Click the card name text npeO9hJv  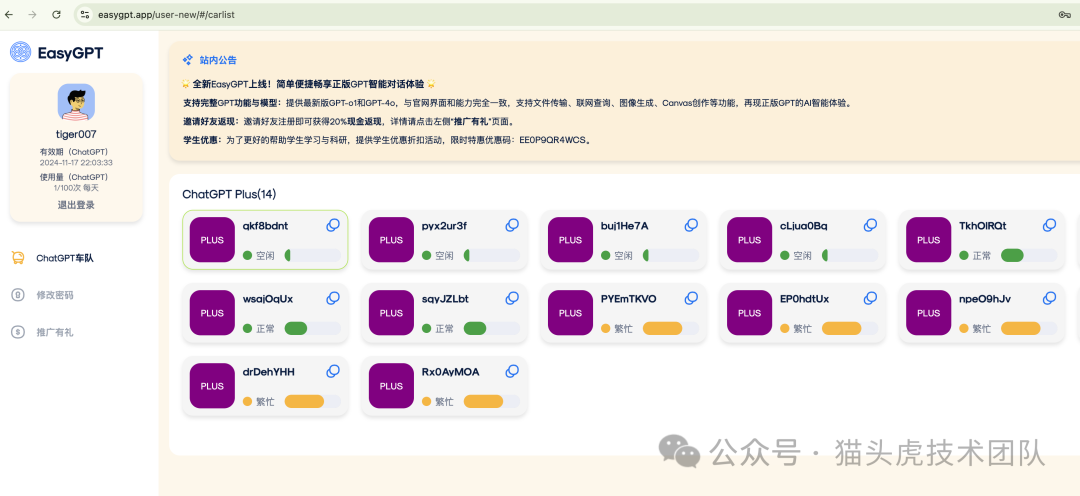pos(985,299)
